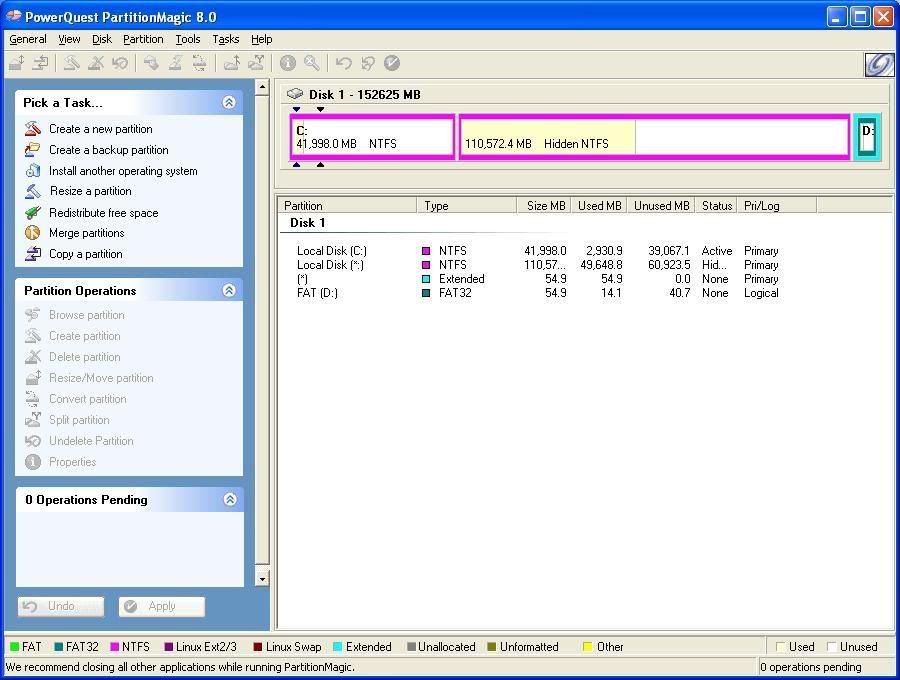Click the Disk 1 hard drive icon
Viewport: 900px width, 680px height.
(x=295, y=94)
